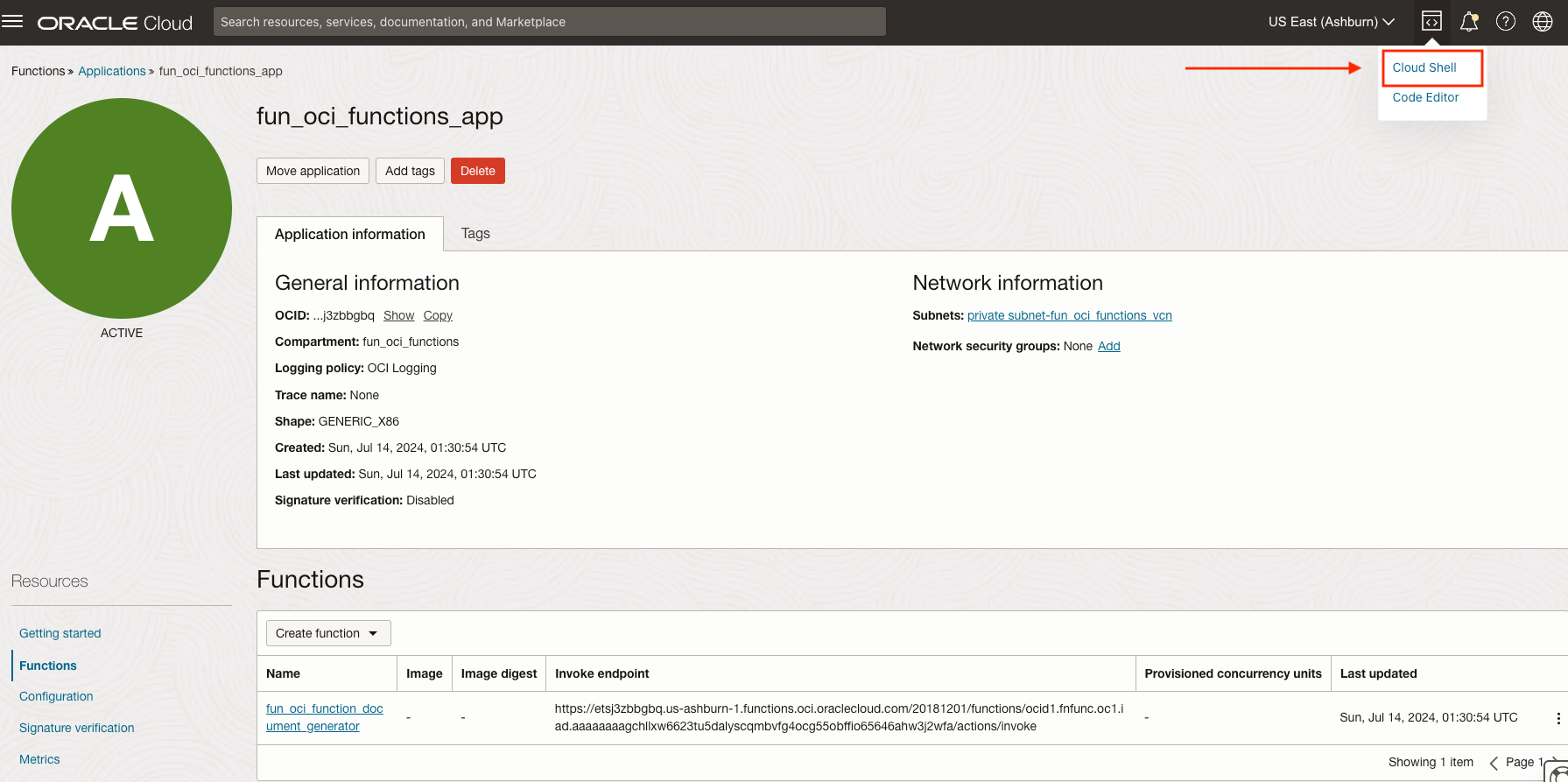Click the Developer tools icon
The image size is (1568, 782).
(1431, 21)
